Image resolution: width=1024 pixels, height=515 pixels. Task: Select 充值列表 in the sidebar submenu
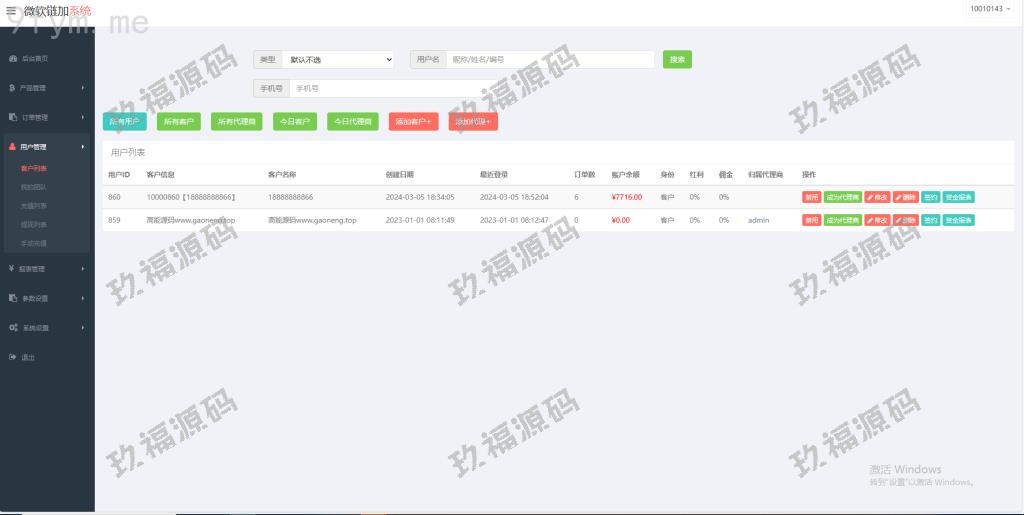pyautogui.click(x=34, y=206)
